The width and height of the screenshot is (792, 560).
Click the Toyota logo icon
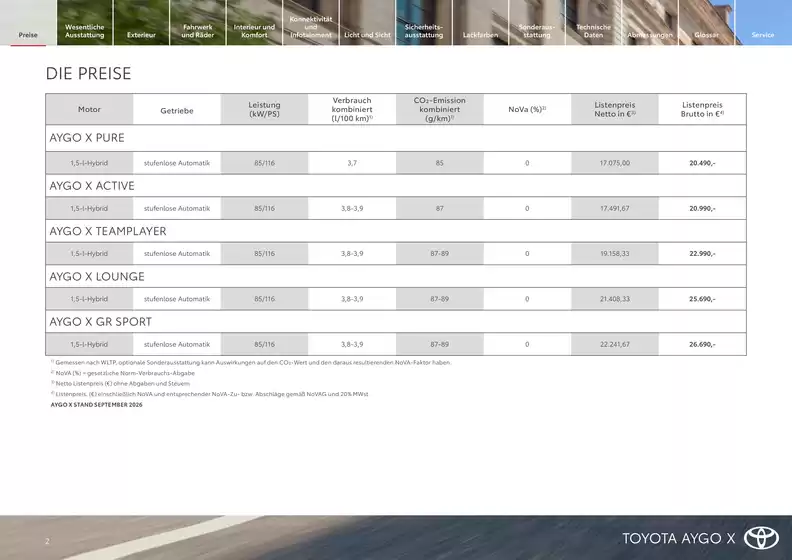(761, 537)
